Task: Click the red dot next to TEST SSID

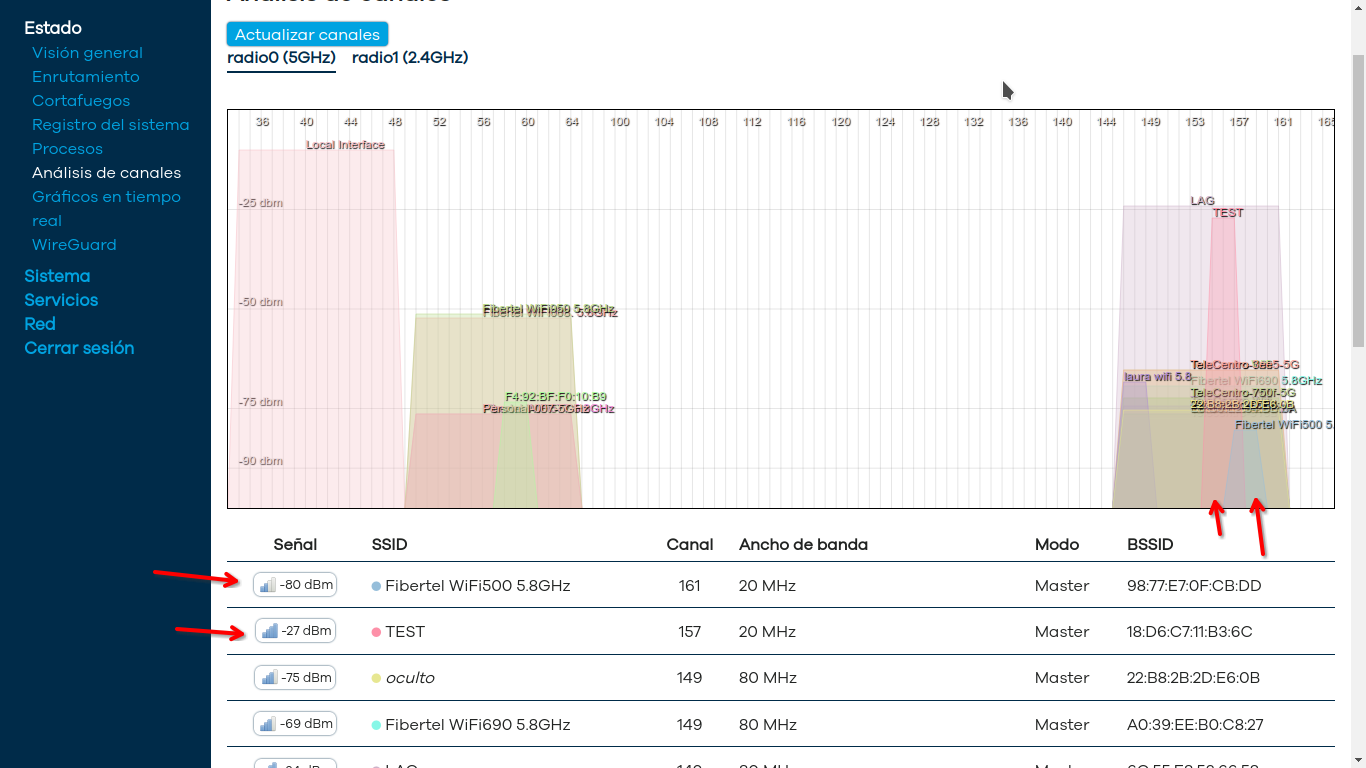Action: click(x=374, y=631)
